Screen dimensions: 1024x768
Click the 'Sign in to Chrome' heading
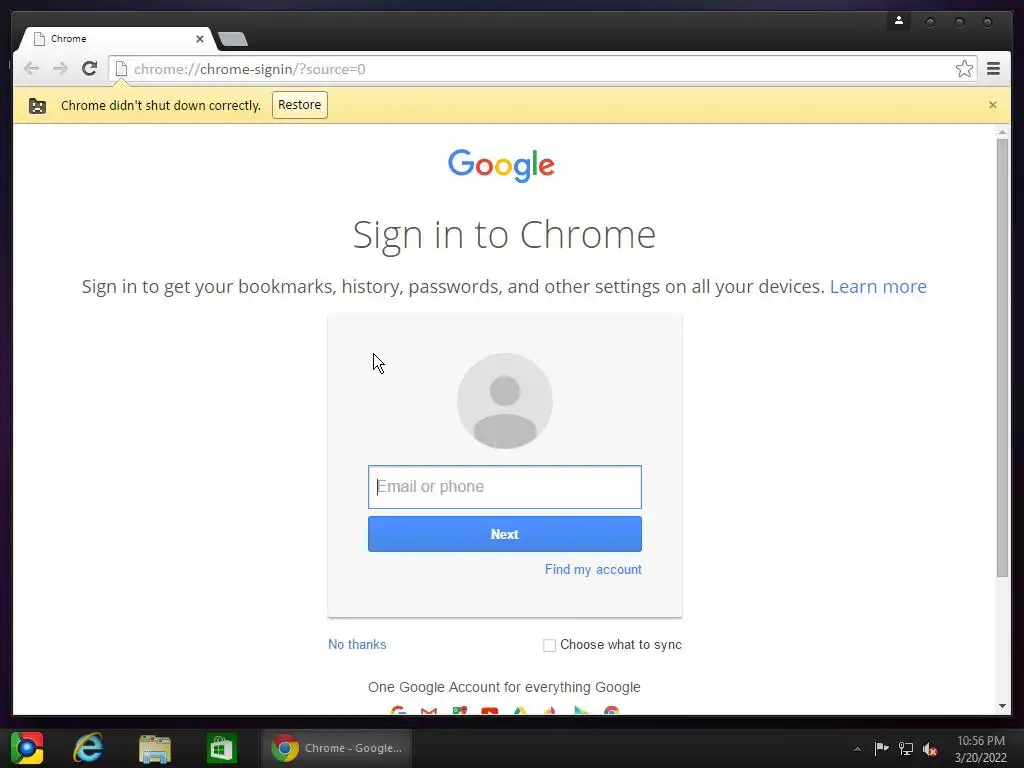point(504,234)
